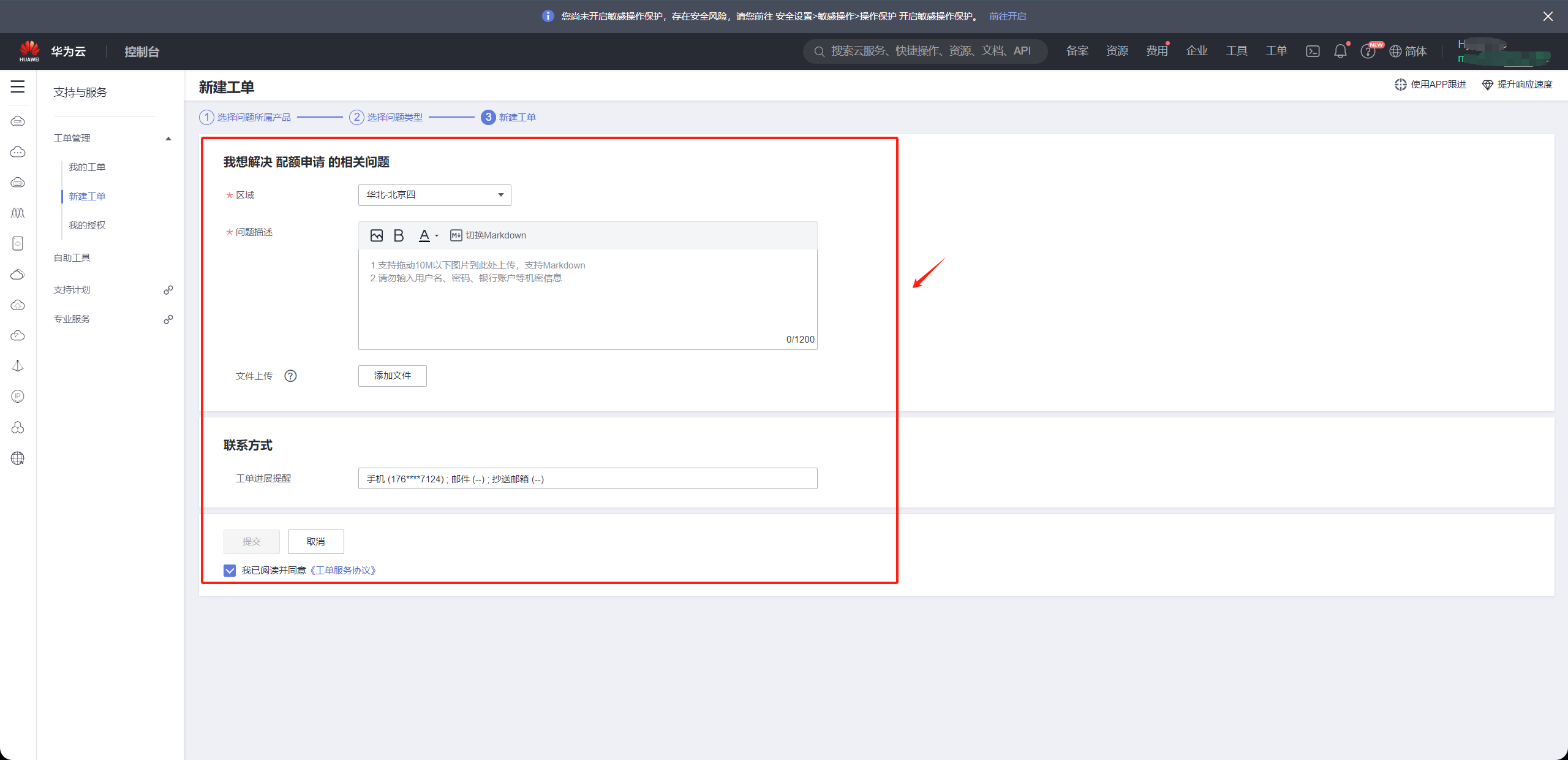Screen dimensions: 1568x760
Task: Collapse the 工单管理 sidebar section
Action: point(168,139)
